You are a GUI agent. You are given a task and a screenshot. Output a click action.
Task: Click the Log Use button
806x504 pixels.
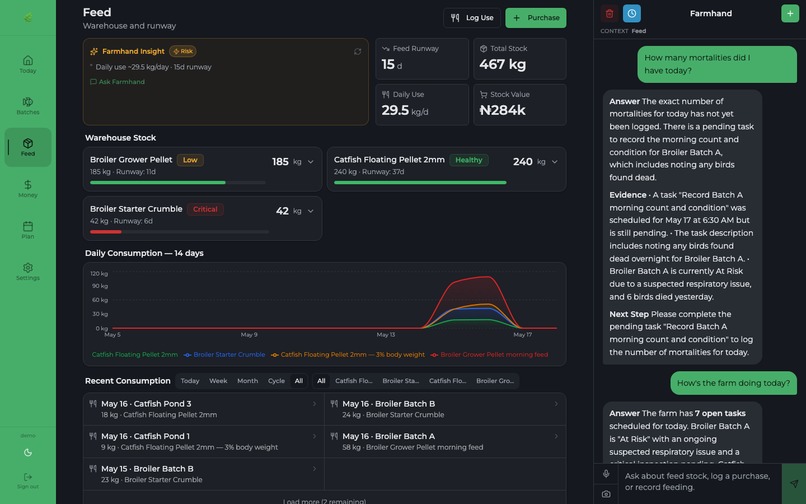pyautogui.click(x=472, y=17)
